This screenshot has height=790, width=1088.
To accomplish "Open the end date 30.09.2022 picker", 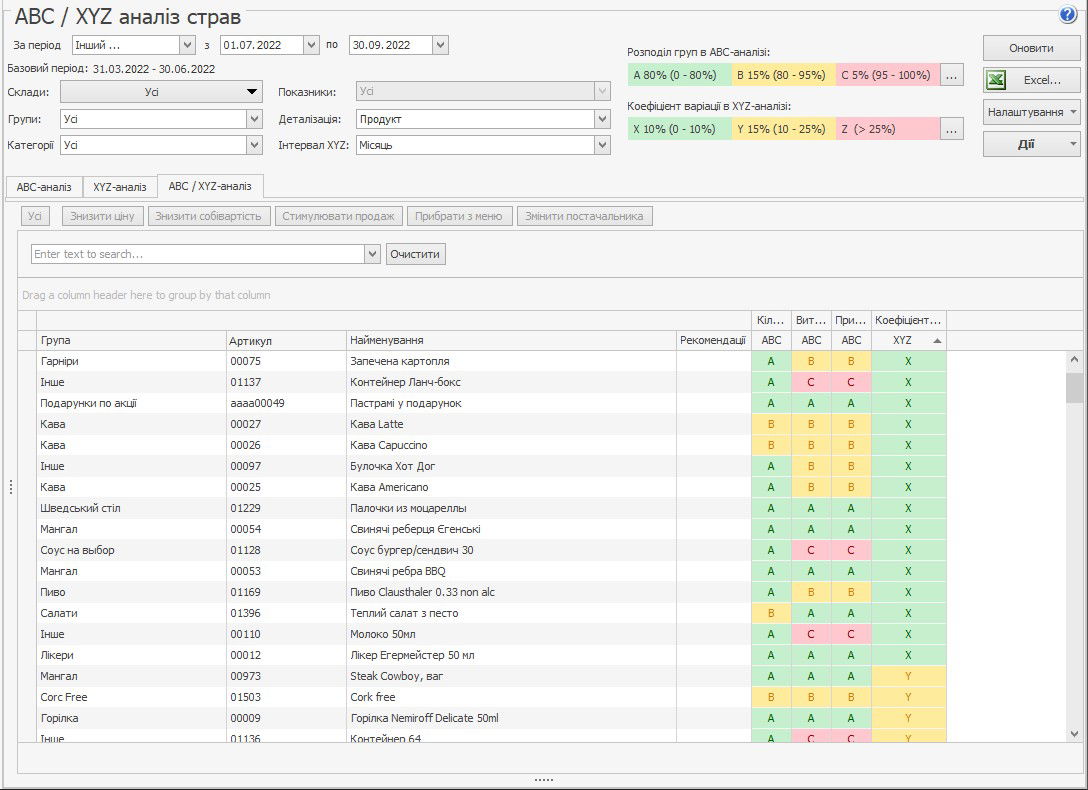I will click(440, 45).
